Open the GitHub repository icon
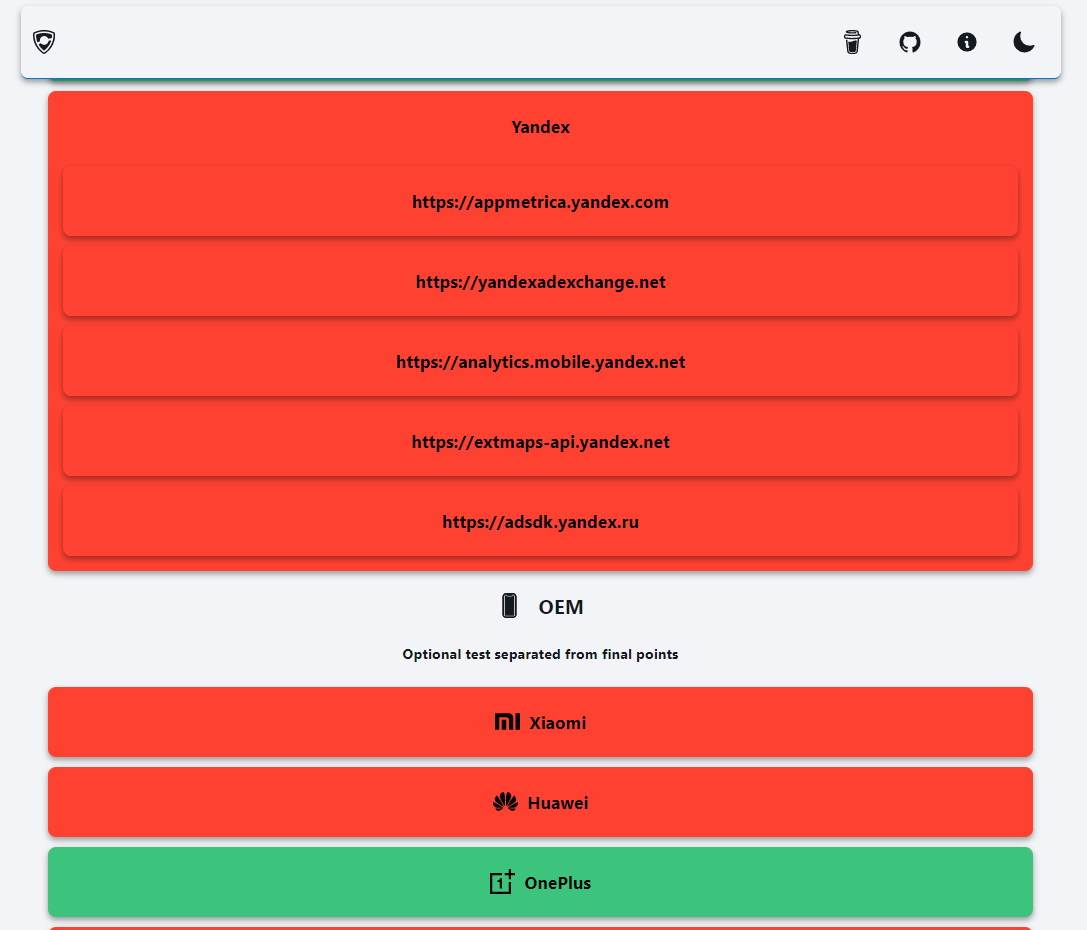1087x930 pixels. 909,42
